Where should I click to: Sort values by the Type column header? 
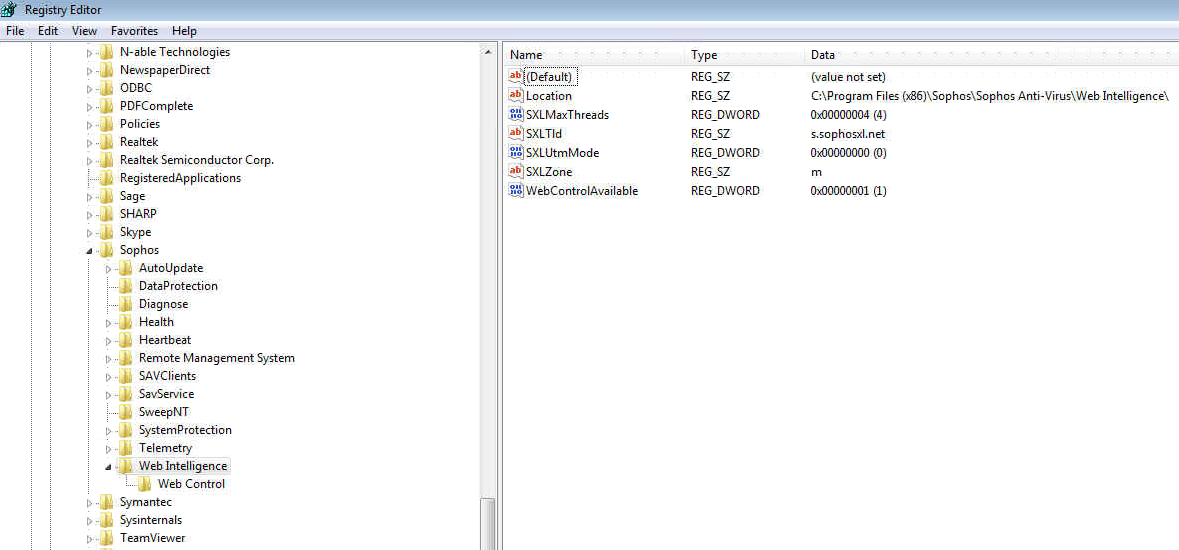[x=745, y=55]
